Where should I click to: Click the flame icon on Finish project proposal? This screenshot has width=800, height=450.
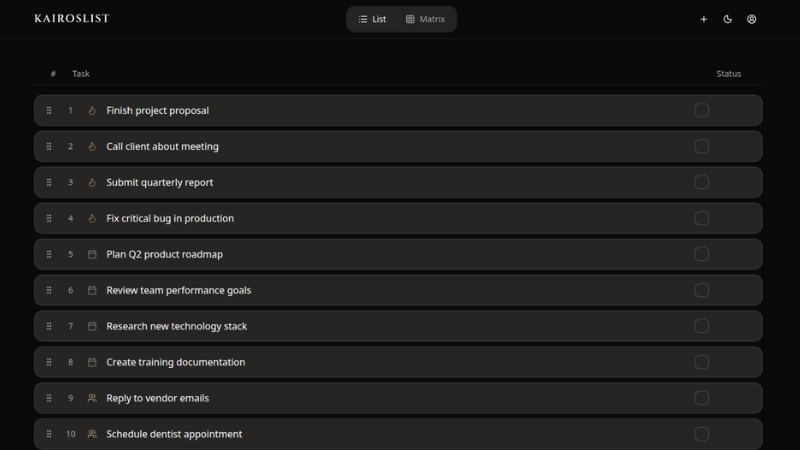pos(92,111)
